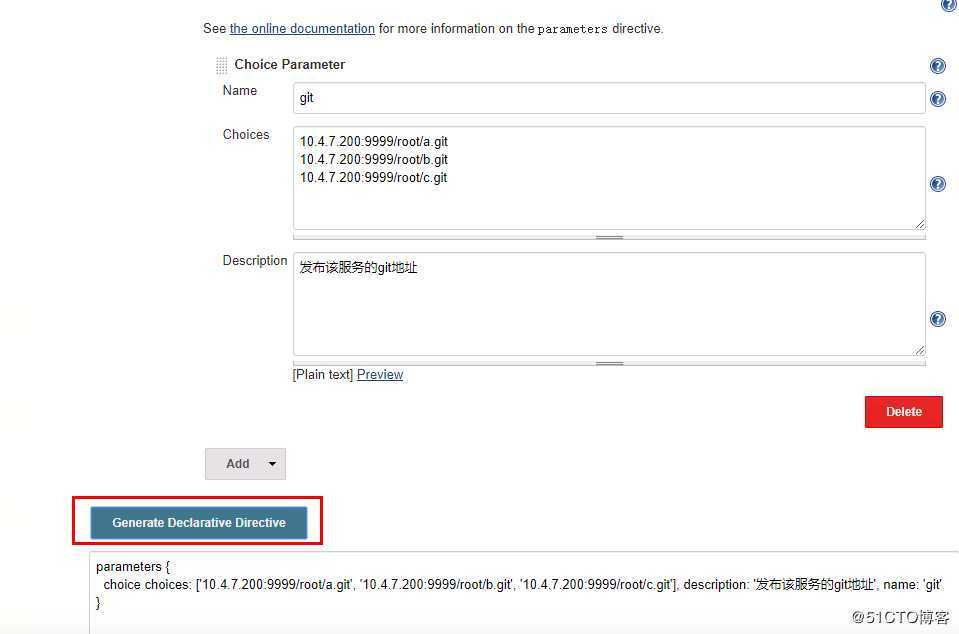This screenshot has height=634, width=959.
Task: Open the Add parameter dropdown
Action: [x=245, y=464]
